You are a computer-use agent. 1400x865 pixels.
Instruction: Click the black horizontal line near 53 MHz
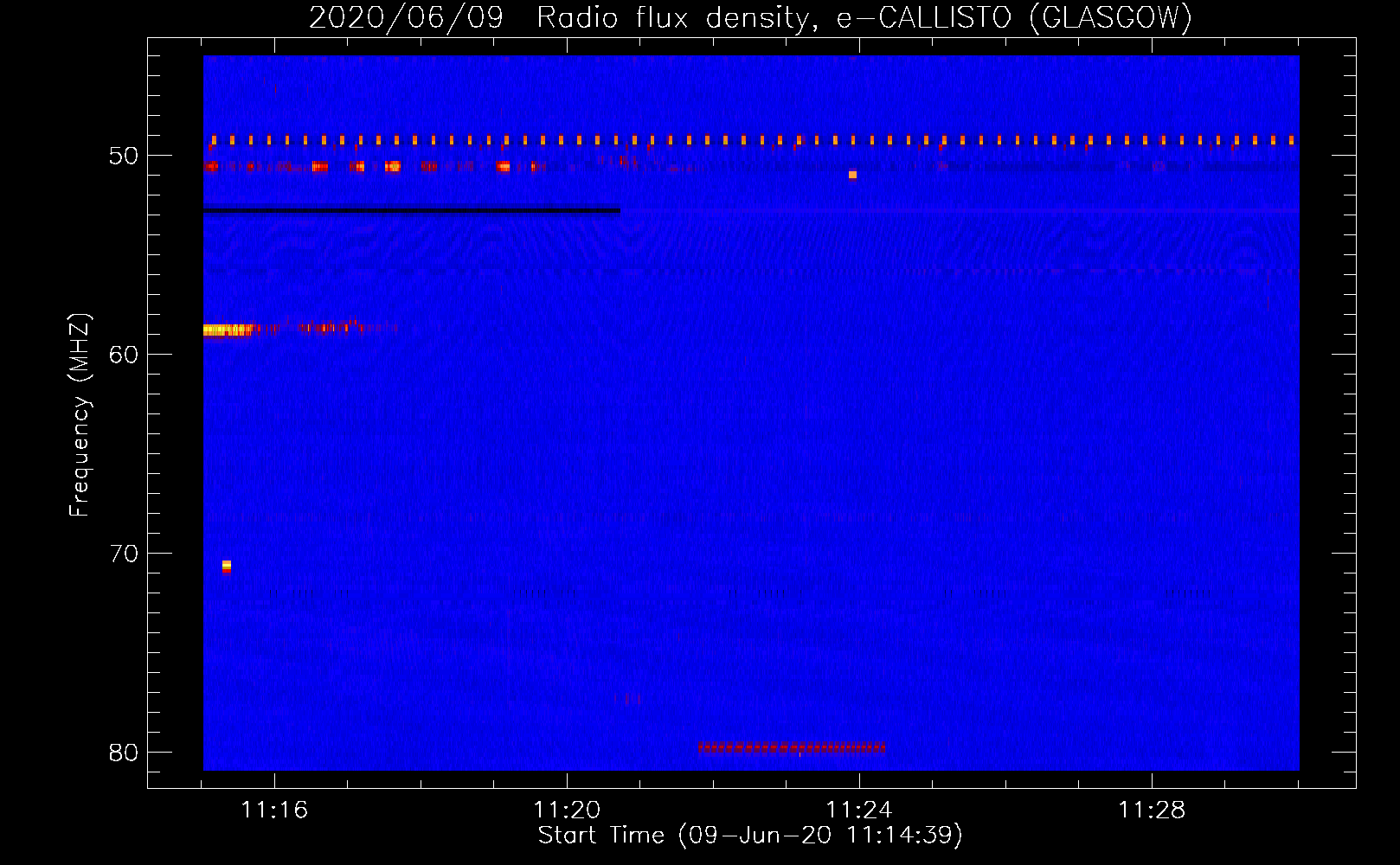(411, 210)
